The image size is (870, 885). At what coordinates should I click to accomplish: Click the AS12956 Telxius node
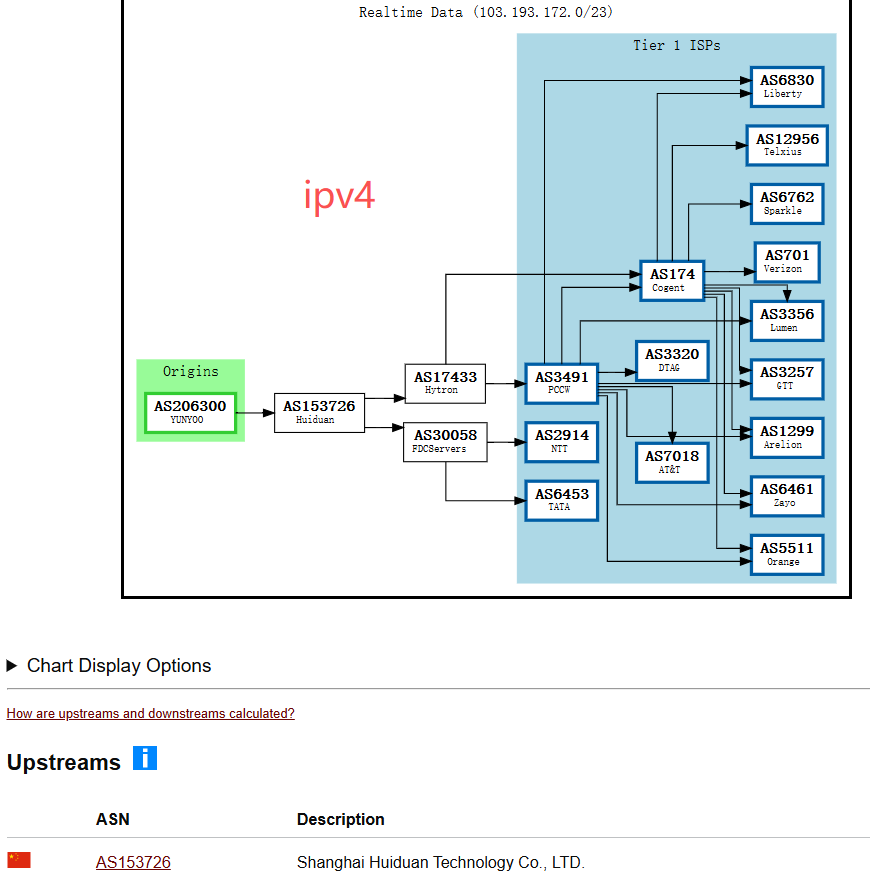pyautogui.click(x=787, y=146)
